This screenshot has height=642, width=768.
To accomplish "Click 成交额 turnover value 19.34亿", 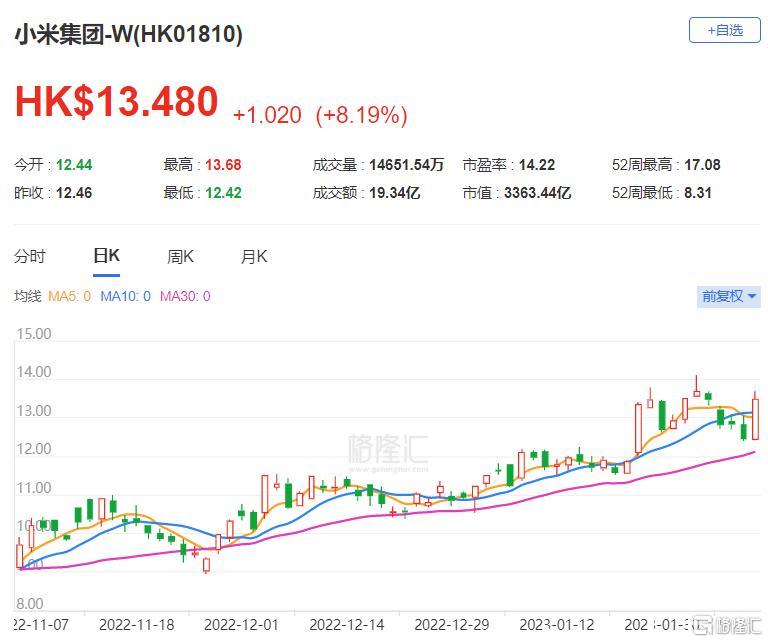I will [x=394, y=193].
